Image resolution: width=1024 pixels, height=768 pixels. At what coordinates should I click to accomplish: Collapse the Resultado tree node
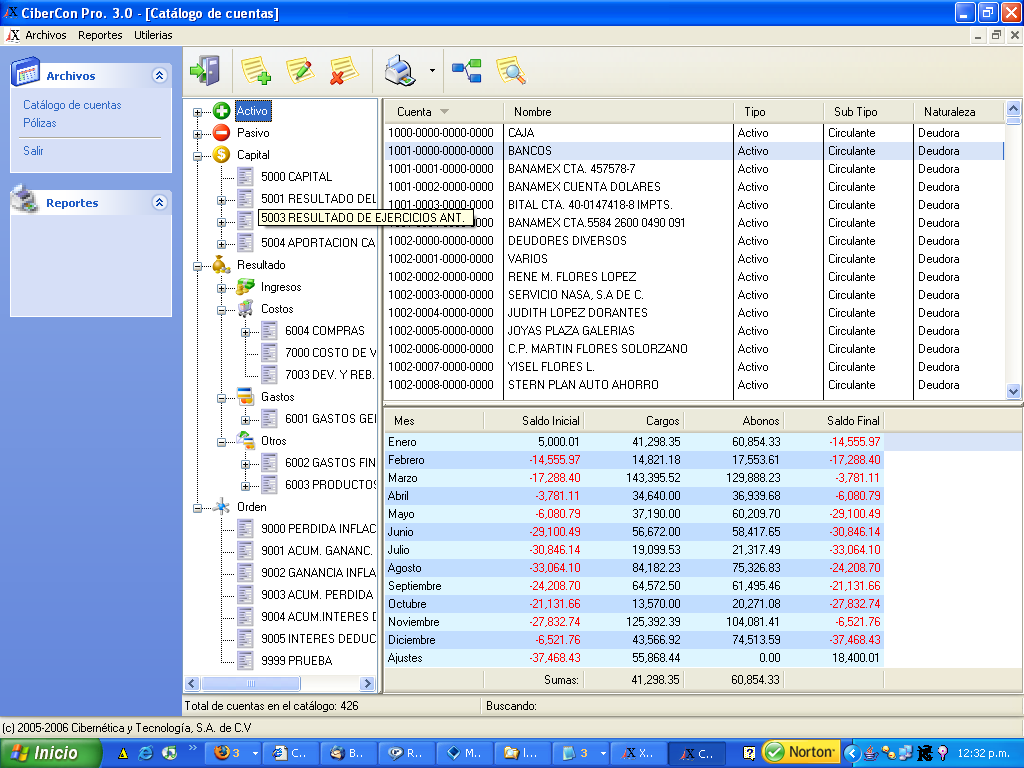[x=197, y=266]
